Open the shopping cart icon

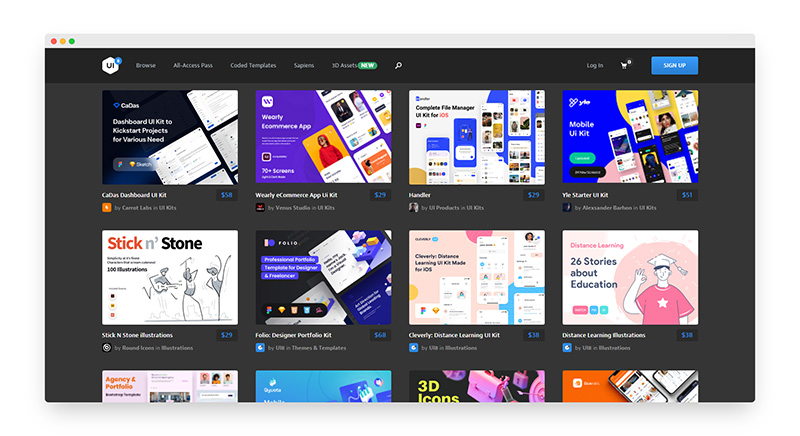(624, 65)
